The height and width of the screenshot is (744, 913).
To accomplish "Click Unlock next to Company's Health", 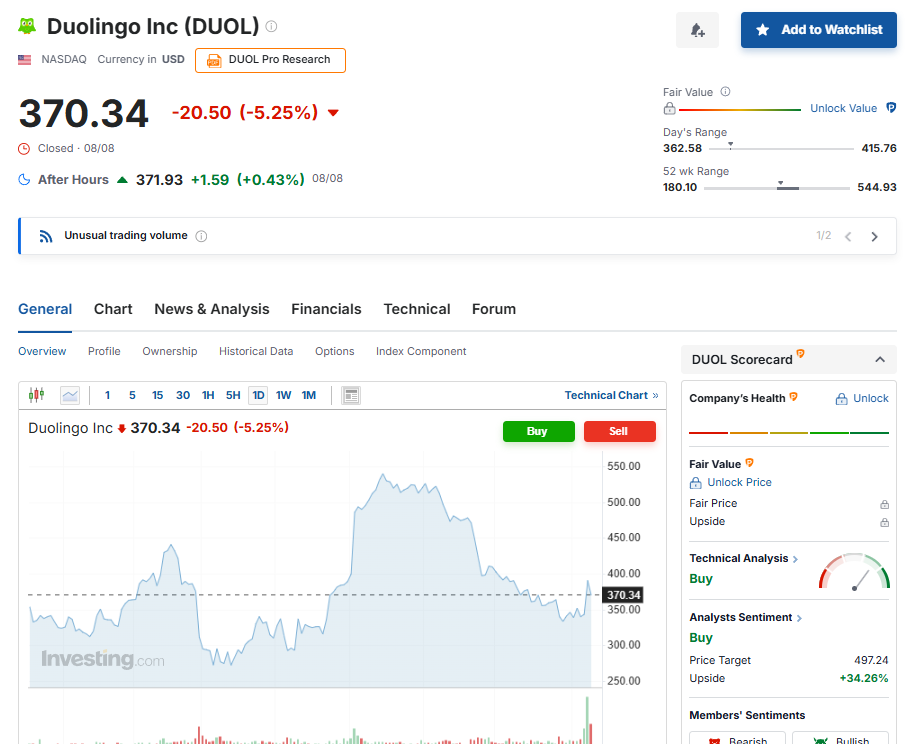I will click(862, 399).
